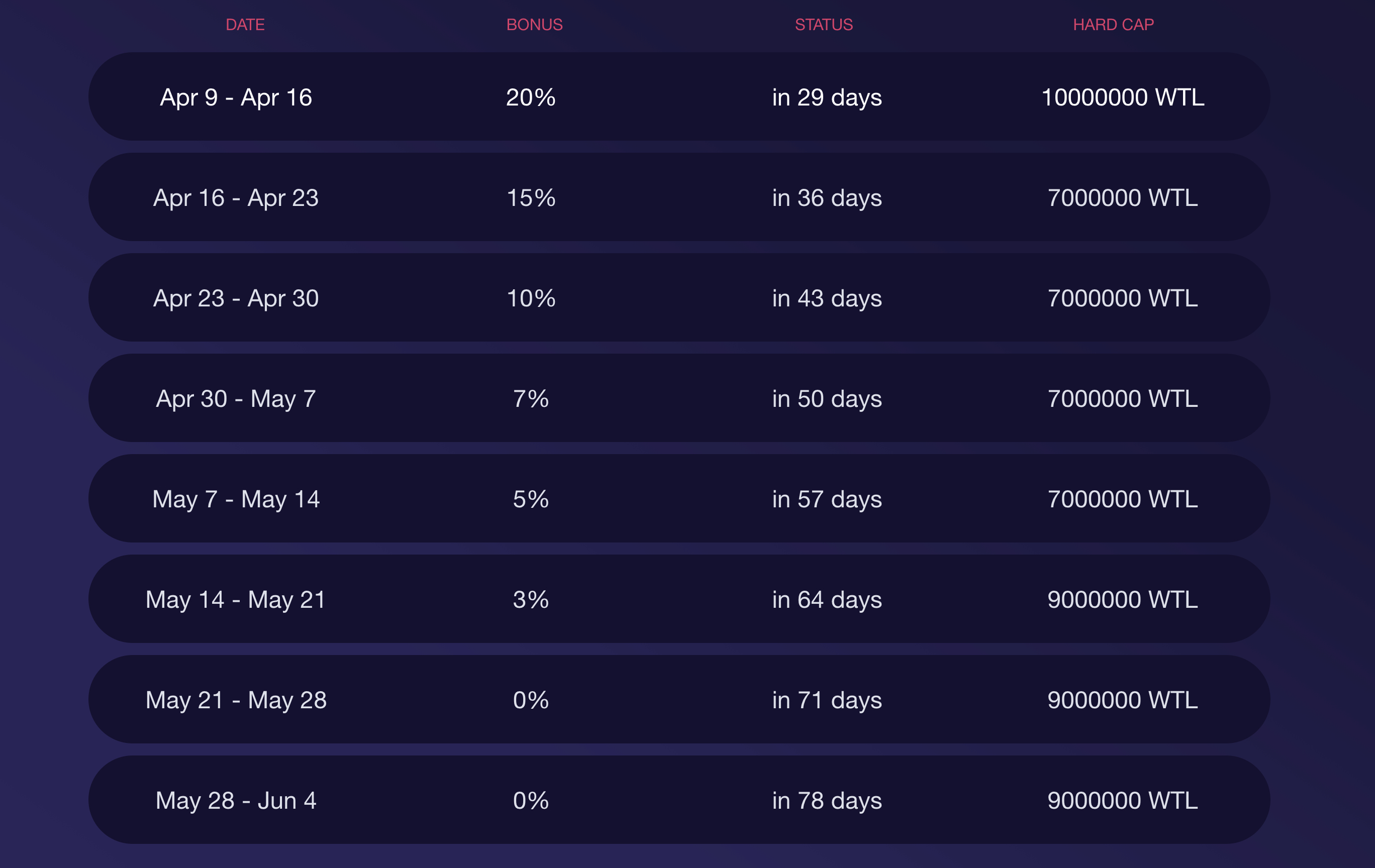Select the Apr 9 - Apr 16 date

tap(236, 97)
